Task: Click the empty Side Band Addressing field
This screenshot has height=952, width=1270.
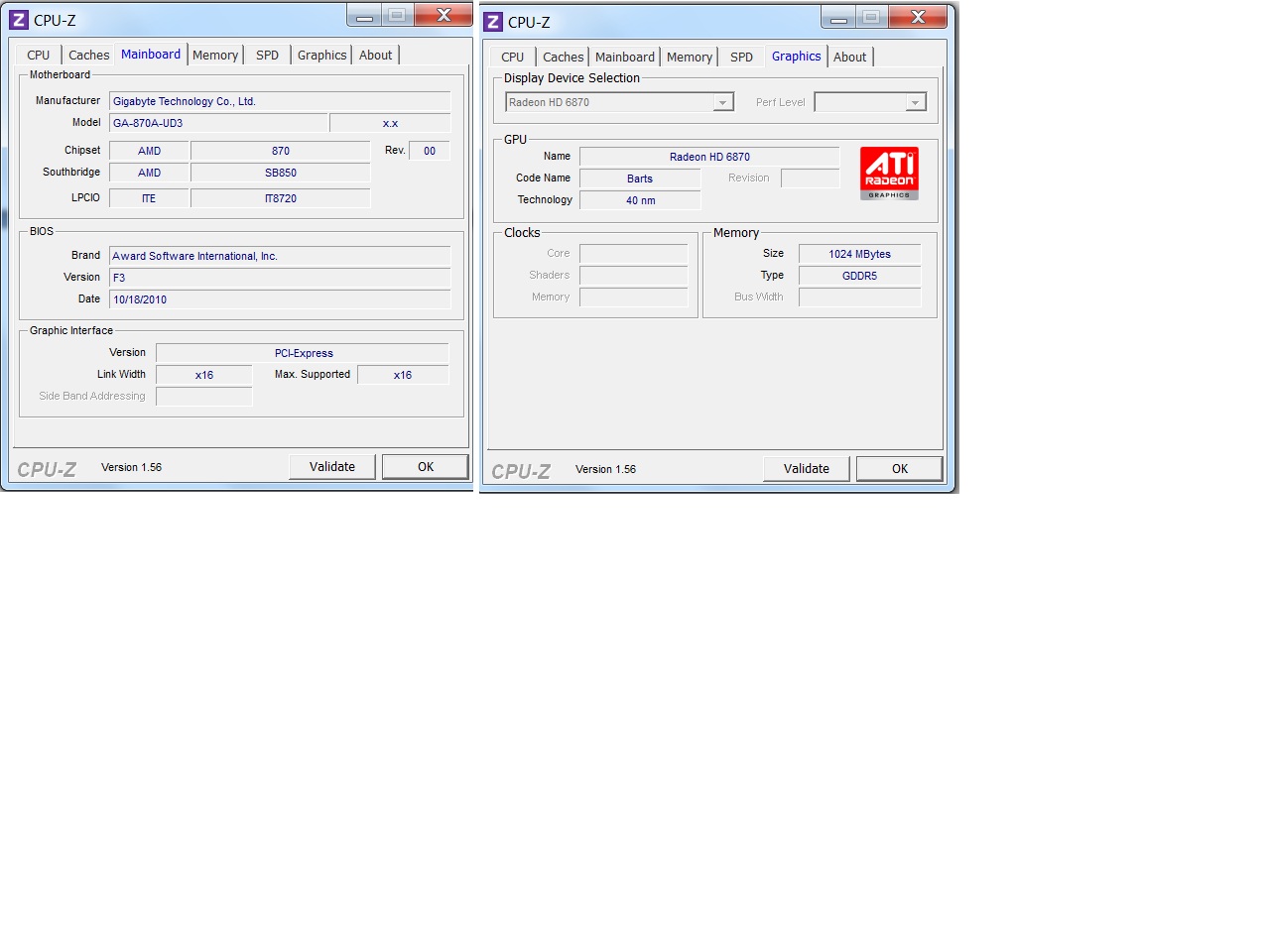Action: [204, 397]
